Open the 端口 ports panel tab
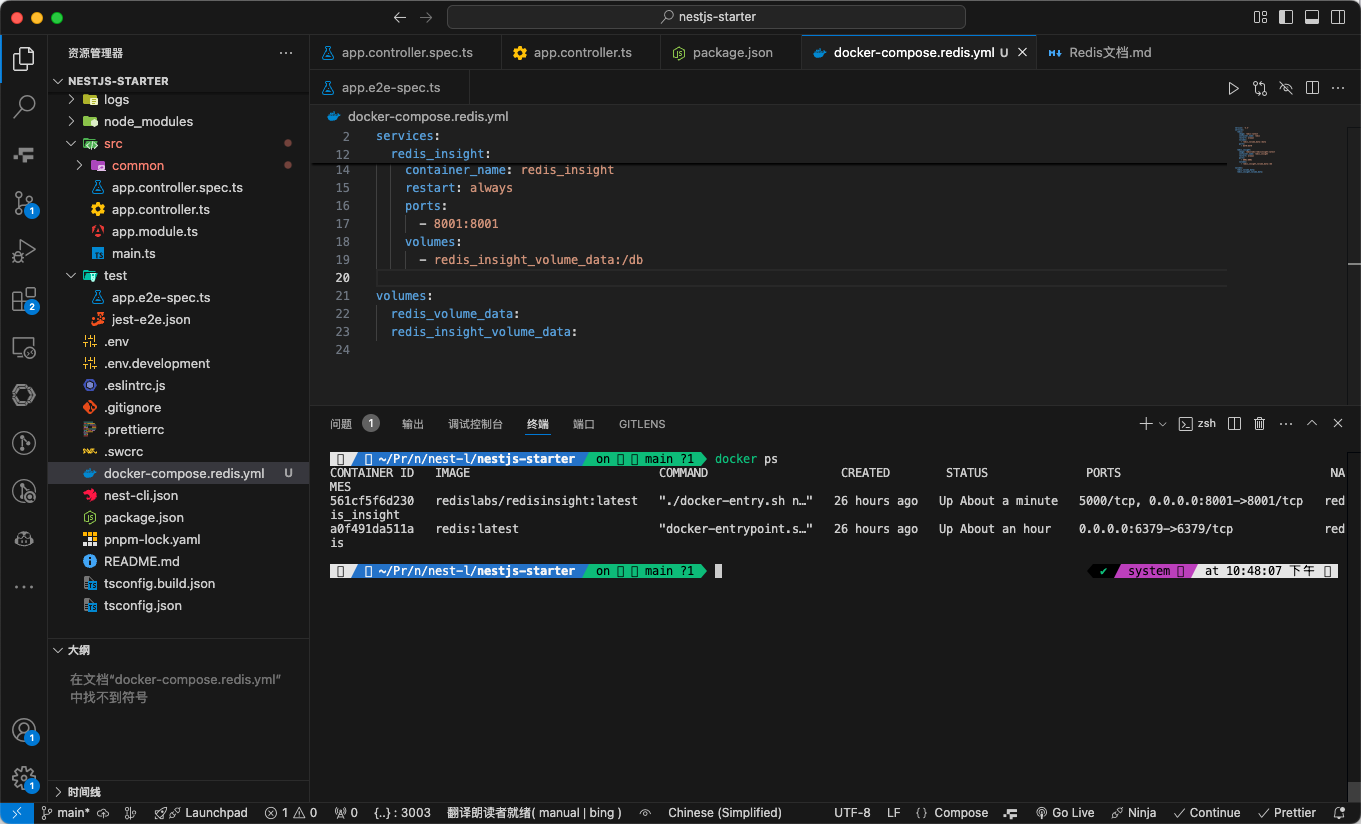This screenshot has height=824, width=1361. pyautogui.click(x=584, y=424)
